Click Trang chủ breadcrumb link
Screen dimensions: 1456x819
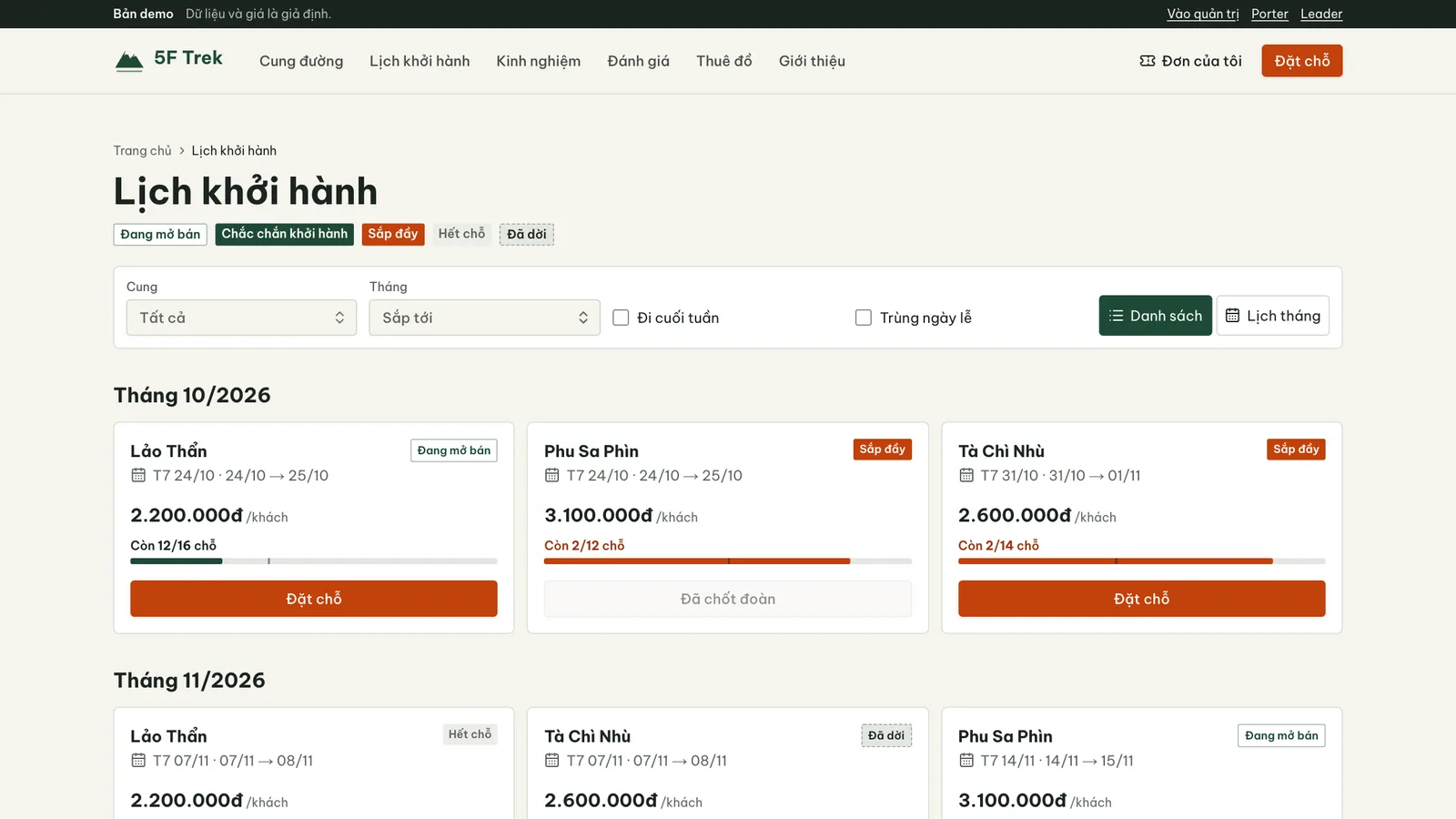coord(142,151)
